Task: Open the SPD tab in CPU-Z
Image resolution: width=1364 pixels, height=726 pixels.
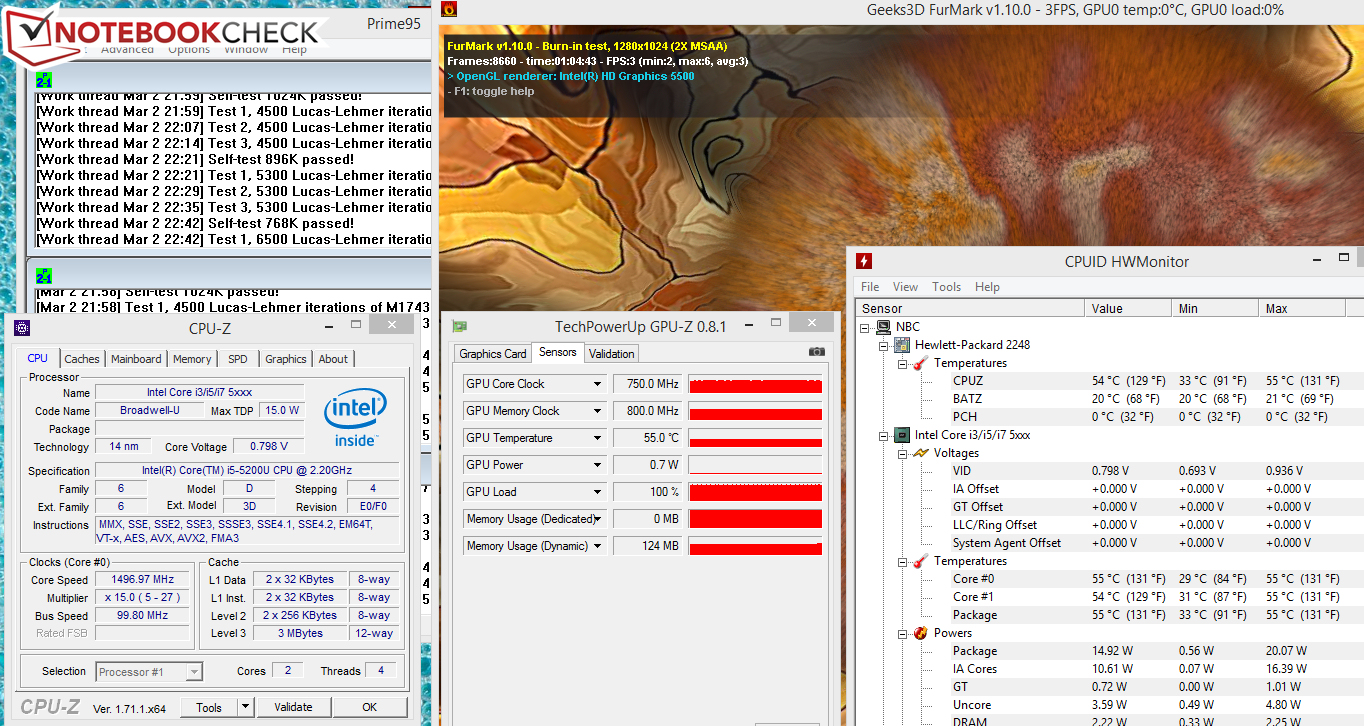Action: point(238,359)
